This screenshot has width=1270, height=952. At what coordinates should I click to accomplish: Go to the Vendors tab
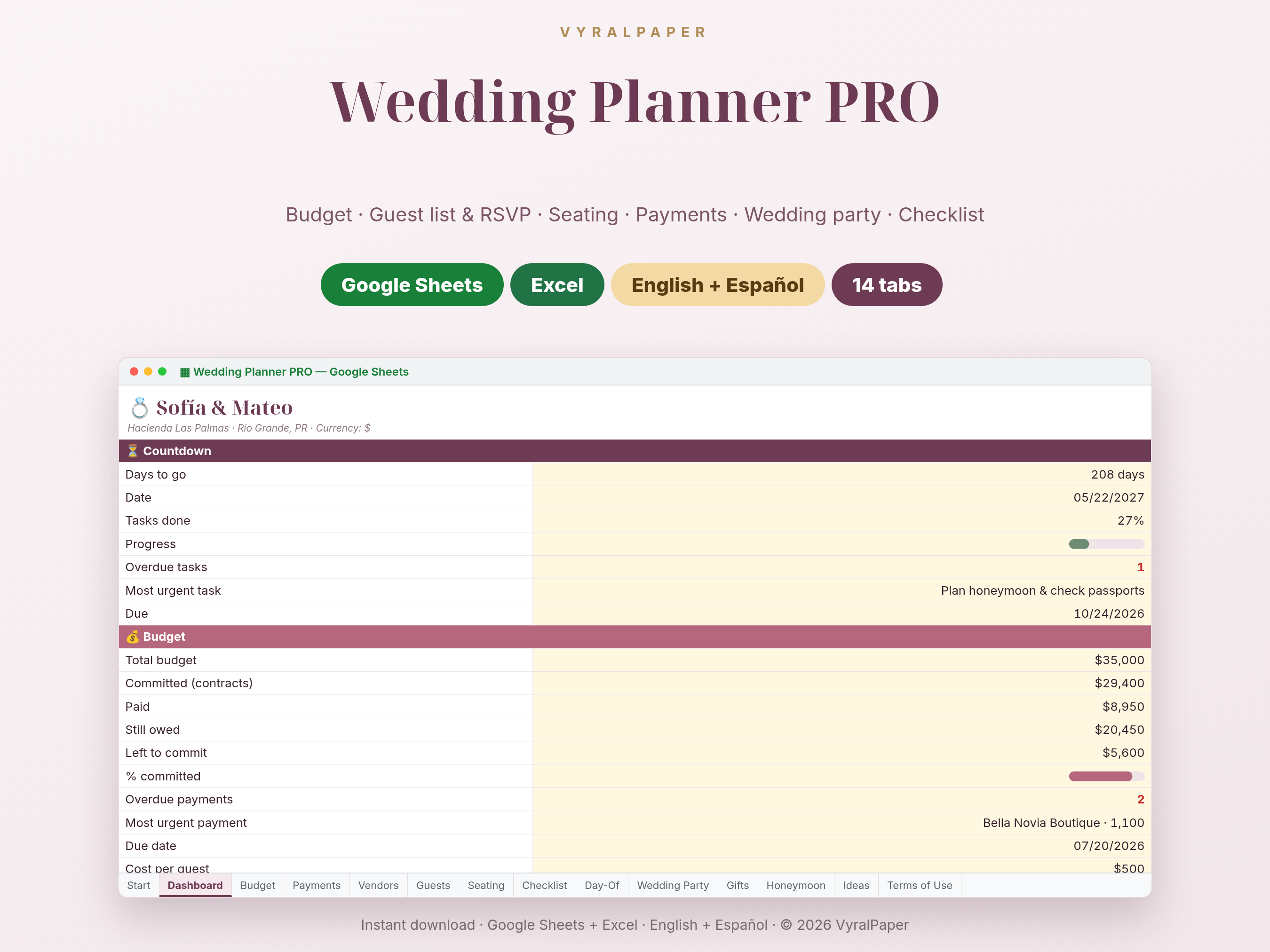[378, 885]
